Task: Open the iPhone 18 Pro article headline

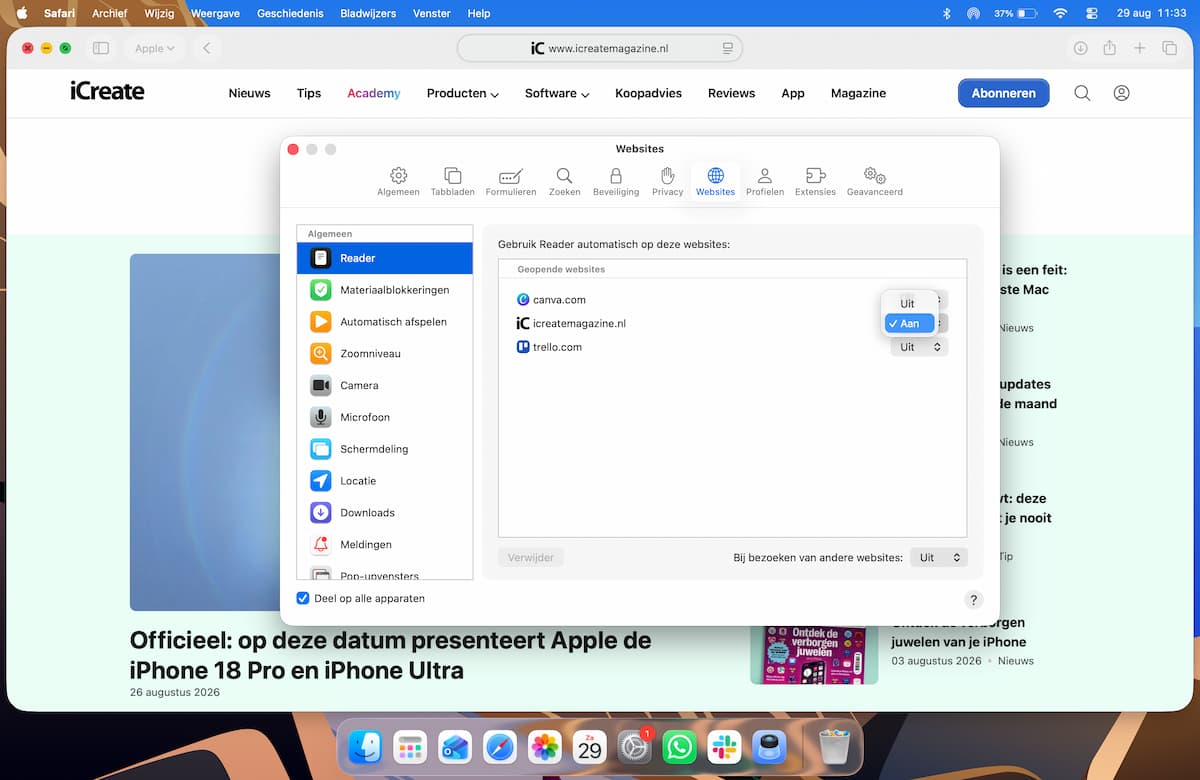Action: click(390, 655)
